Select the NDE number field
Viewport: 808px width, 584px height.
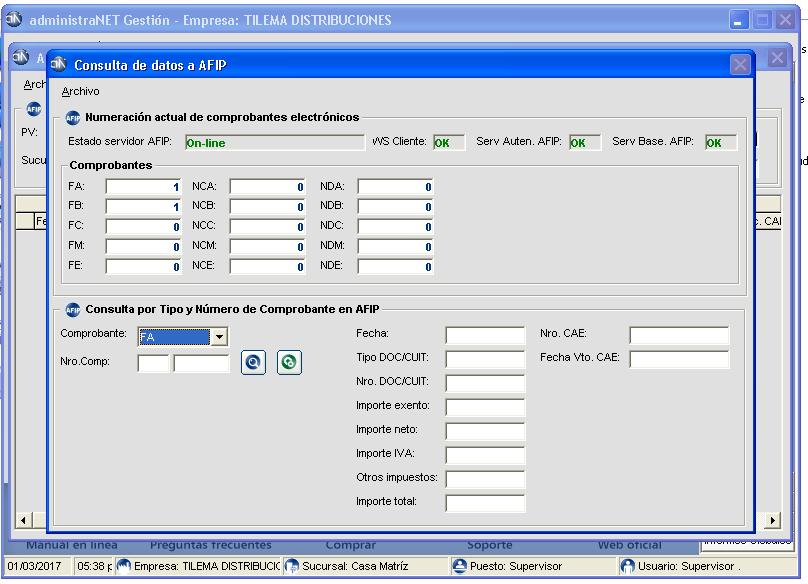(395, 266)
